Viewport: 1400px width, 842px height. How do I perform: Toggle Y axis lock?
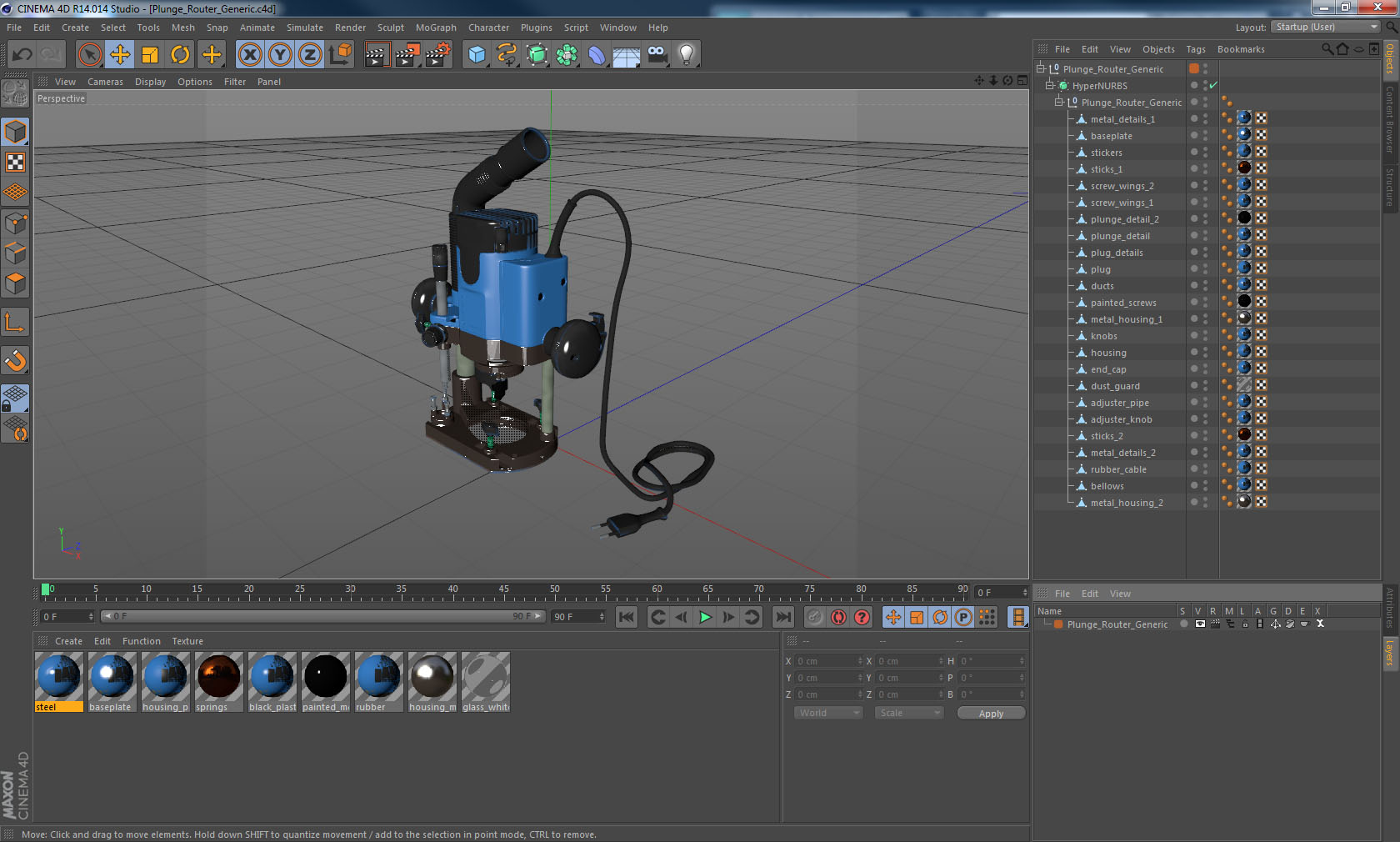[x=280, y=55]
